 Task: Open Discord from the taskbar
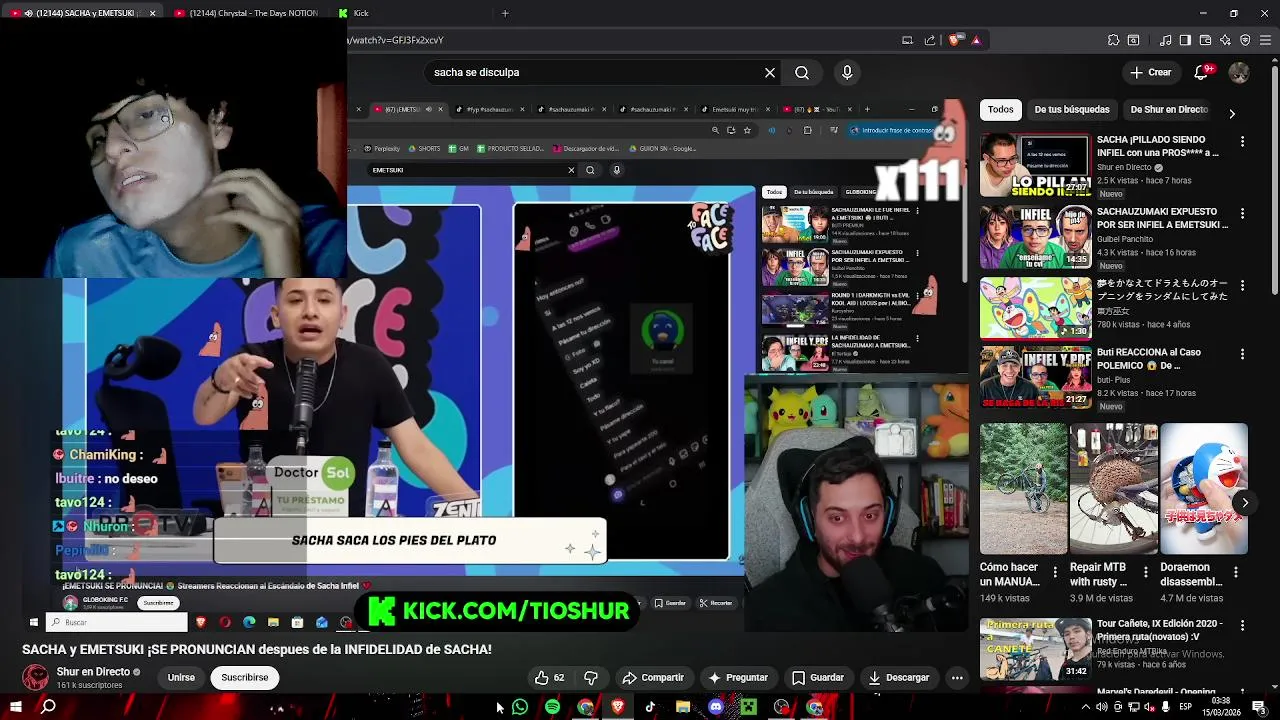tap(716, 707)
